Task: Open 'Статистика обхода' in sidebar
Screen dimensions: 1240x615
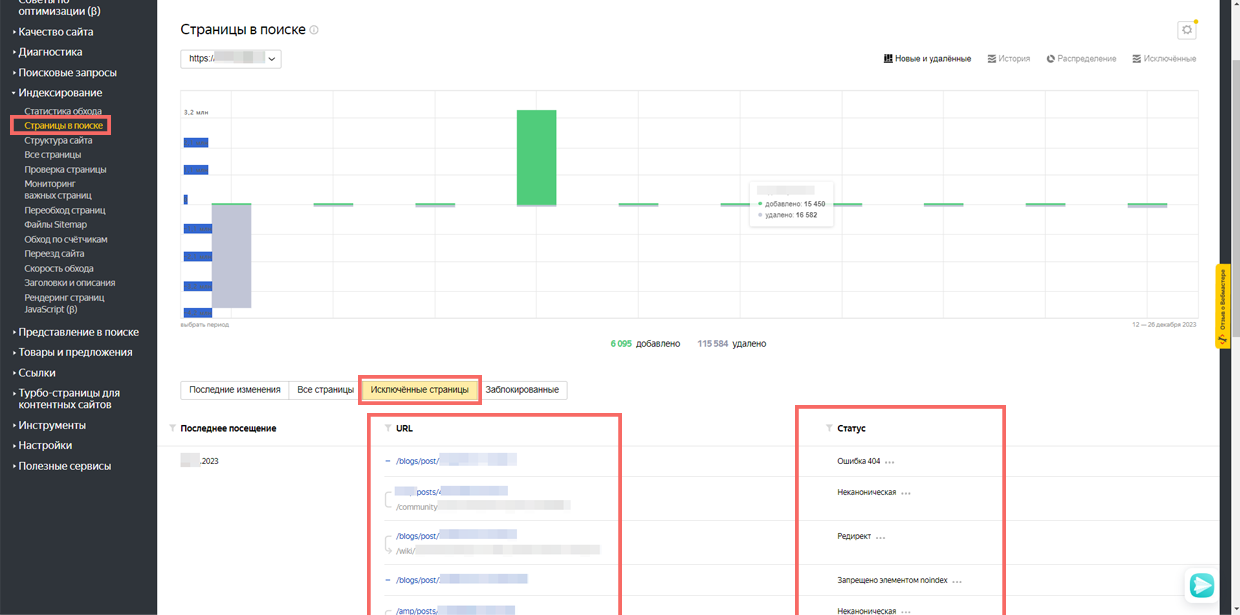Action: 63,111
